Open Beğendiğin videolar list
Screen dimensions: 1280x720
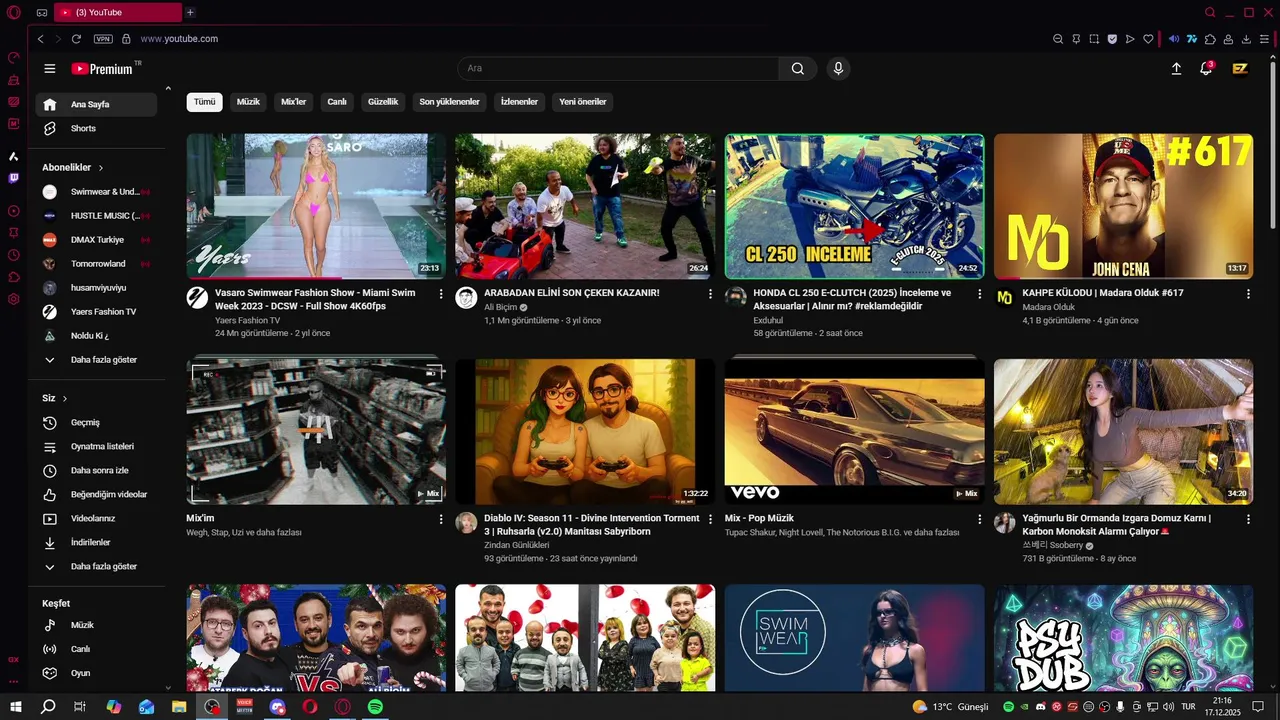(x=96, y=494)
